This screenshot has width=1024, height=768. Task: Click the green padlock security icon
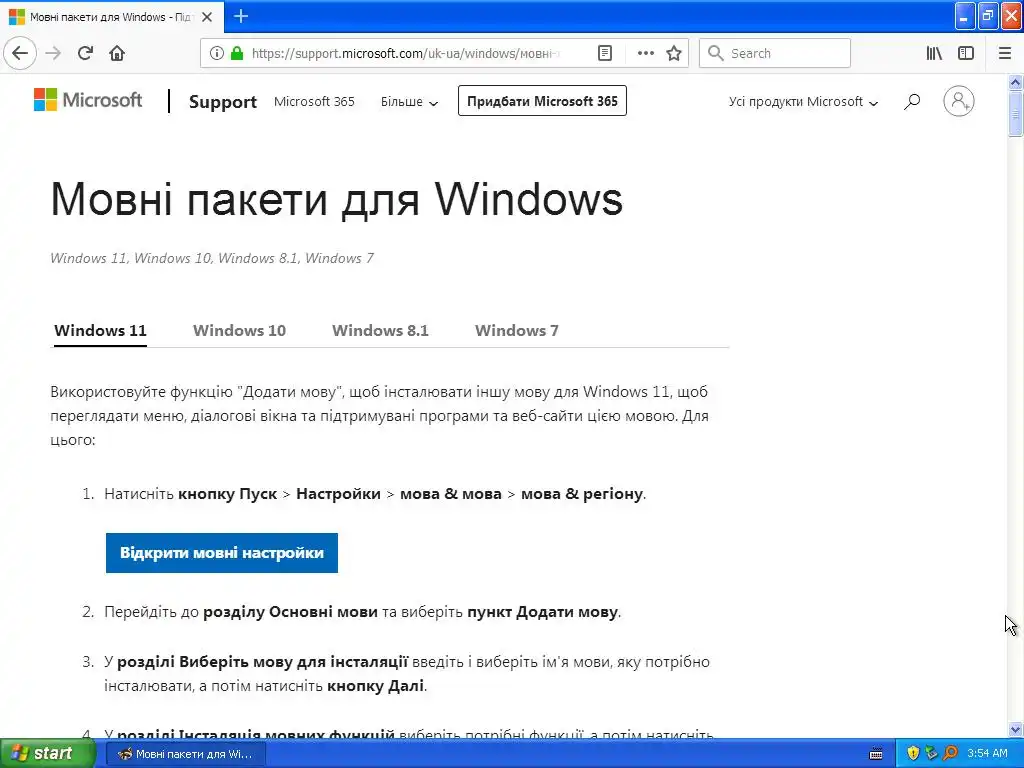tap(236, 53)
